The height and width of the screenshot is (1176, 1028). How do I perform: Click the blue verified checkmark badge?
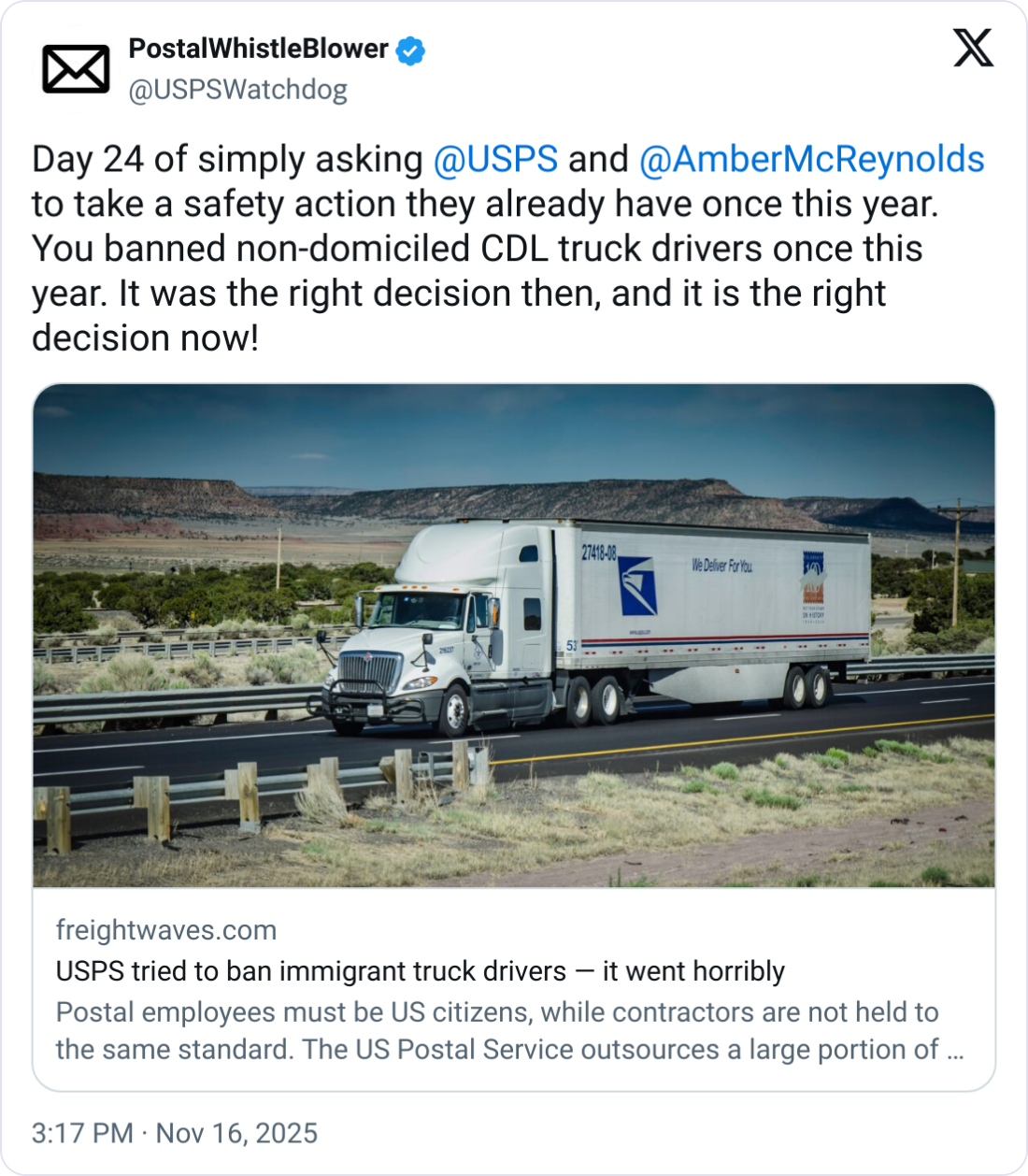(x=410, y=50)
